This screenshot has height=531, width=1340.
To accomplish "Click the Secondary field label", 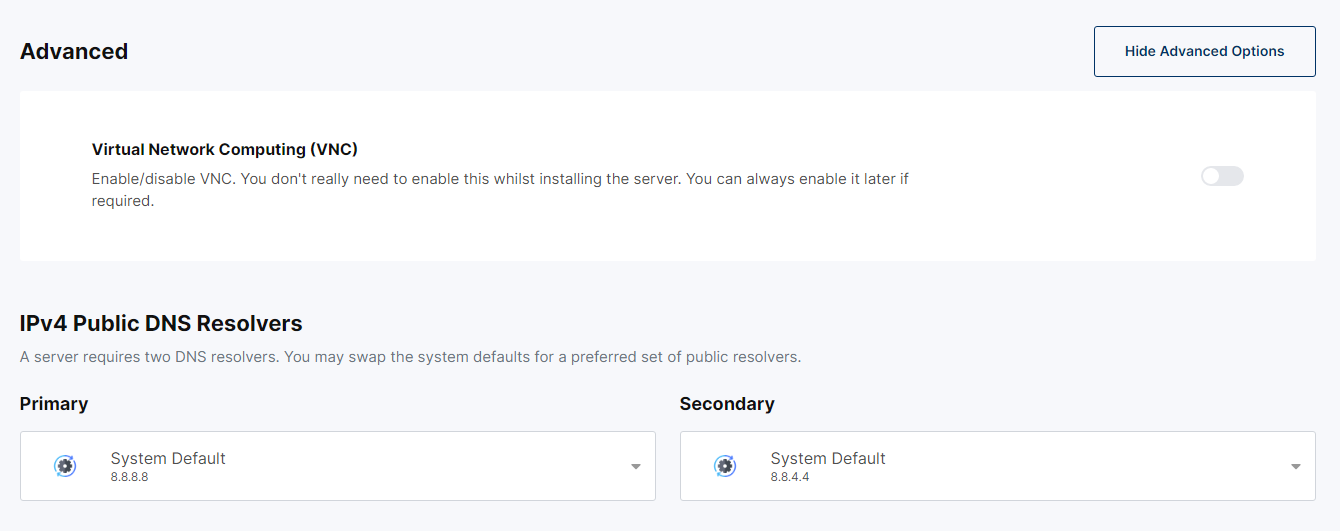I will coord(727,404).
